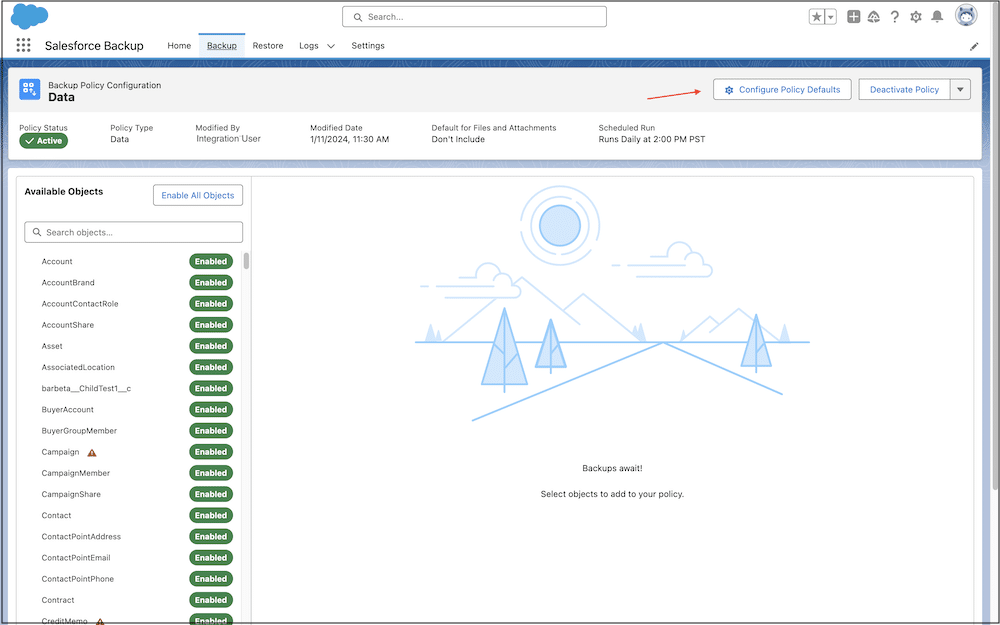
Task: Click inside the Search objects field
Action: pyautogui.click(x=133, y=231)
